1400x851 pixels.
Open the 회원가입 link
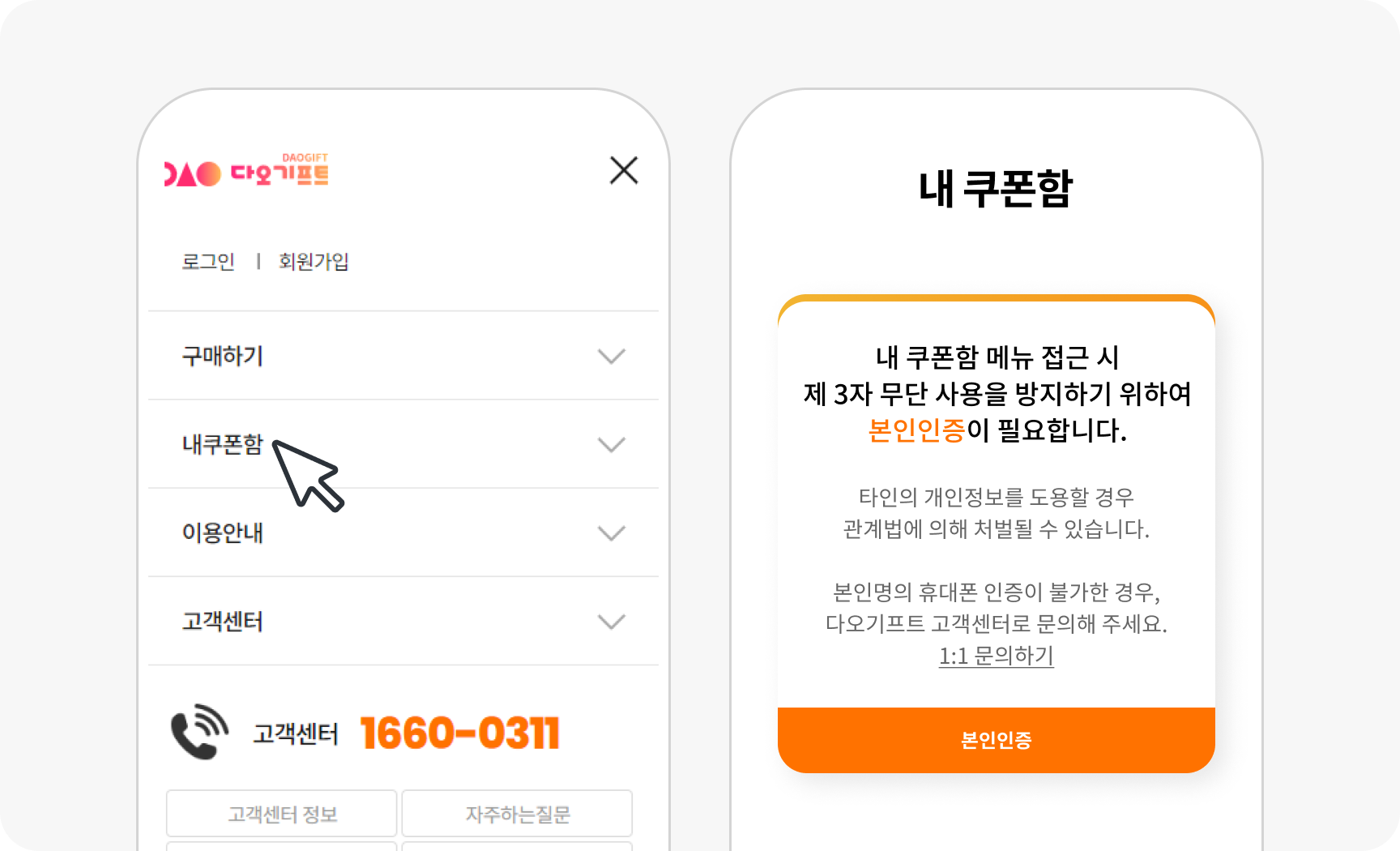[x=314, y=262]
